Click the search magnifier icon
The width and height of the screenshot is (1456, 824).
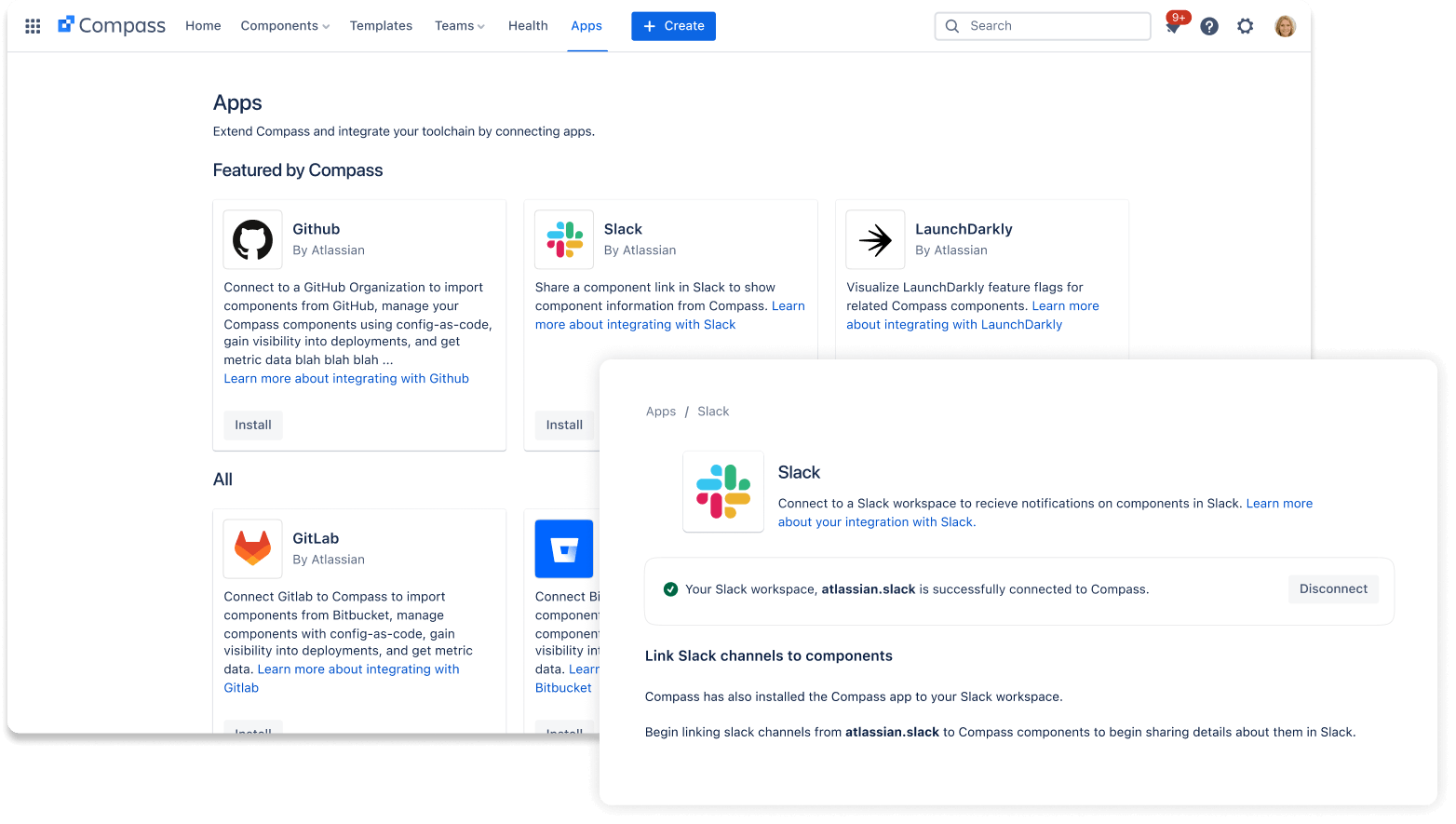pos(952,26)
